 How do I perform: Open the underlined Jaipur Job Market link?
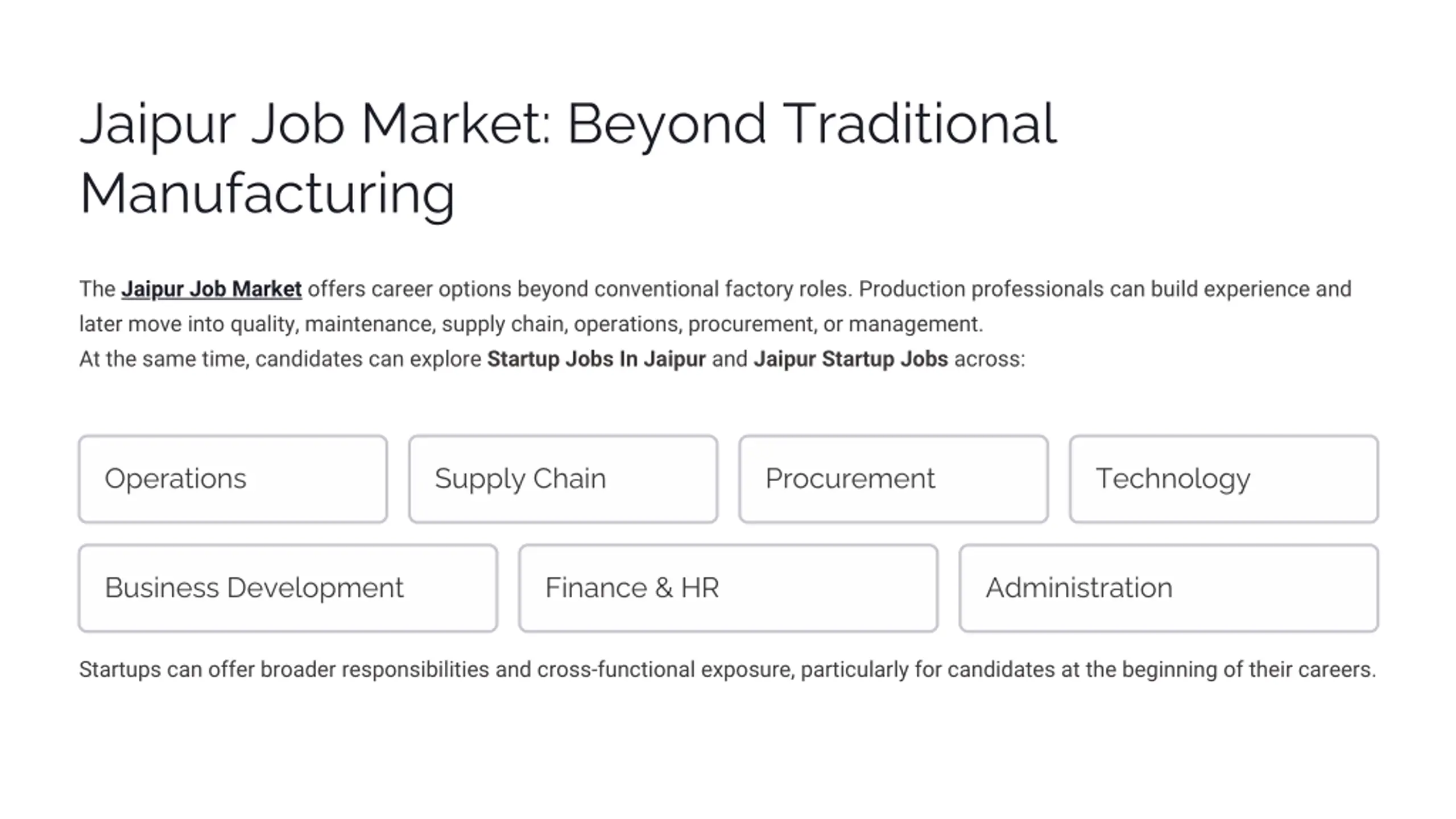tap(211, 289)
